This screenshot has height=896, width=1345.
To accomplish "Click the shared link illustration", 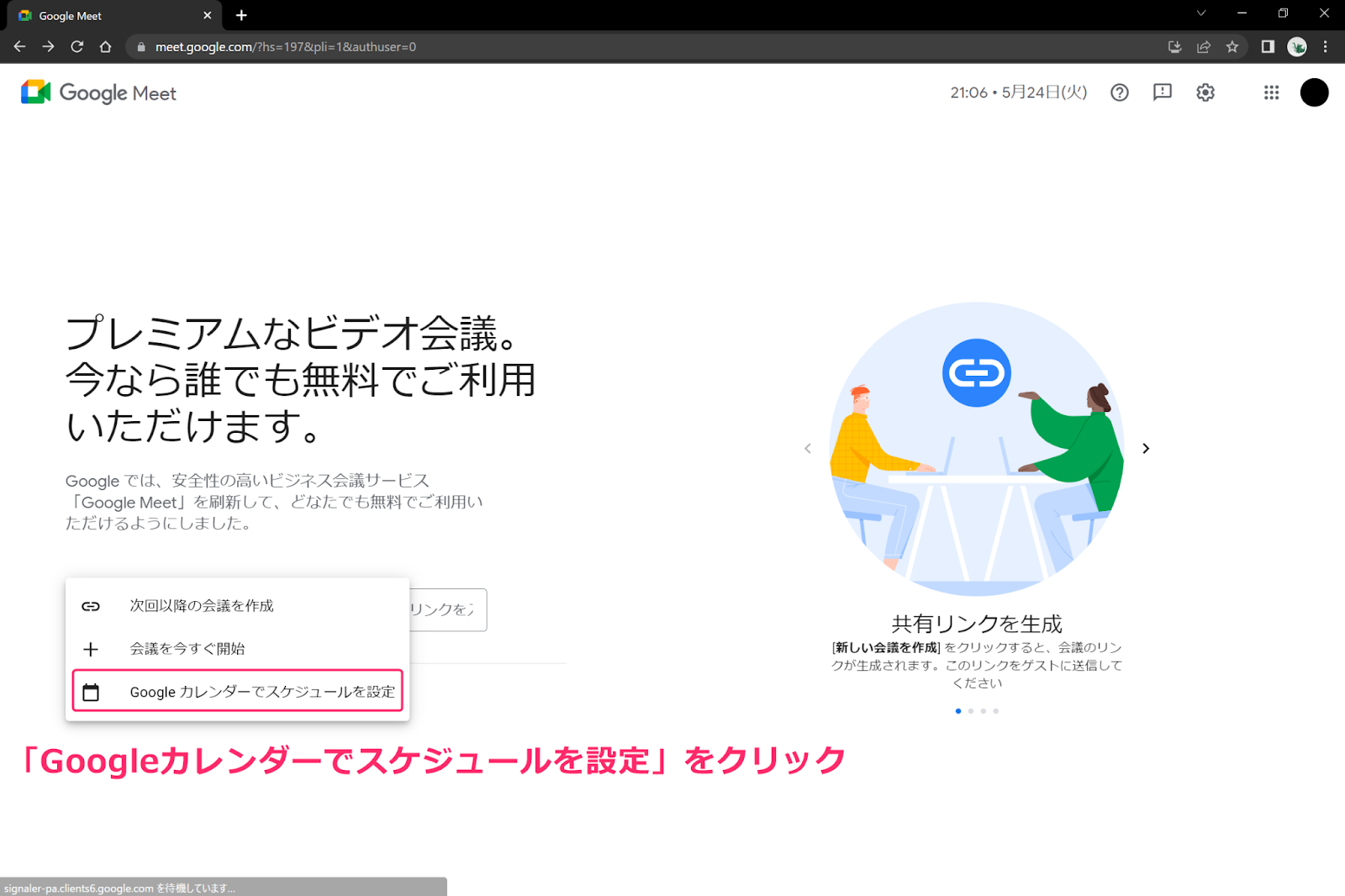I will 977,449.
